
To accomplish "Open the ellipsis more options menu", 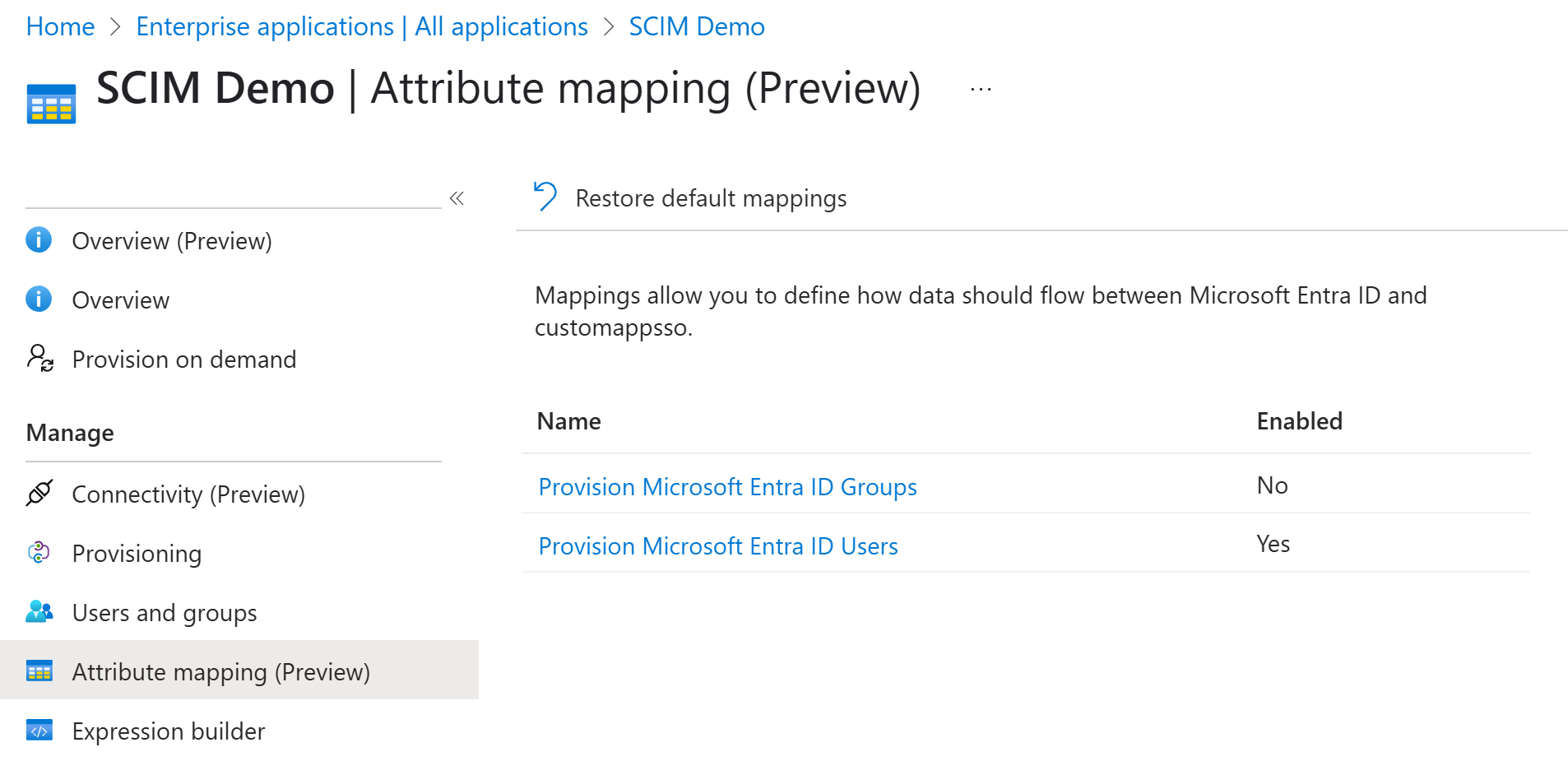I will [981, 89].
